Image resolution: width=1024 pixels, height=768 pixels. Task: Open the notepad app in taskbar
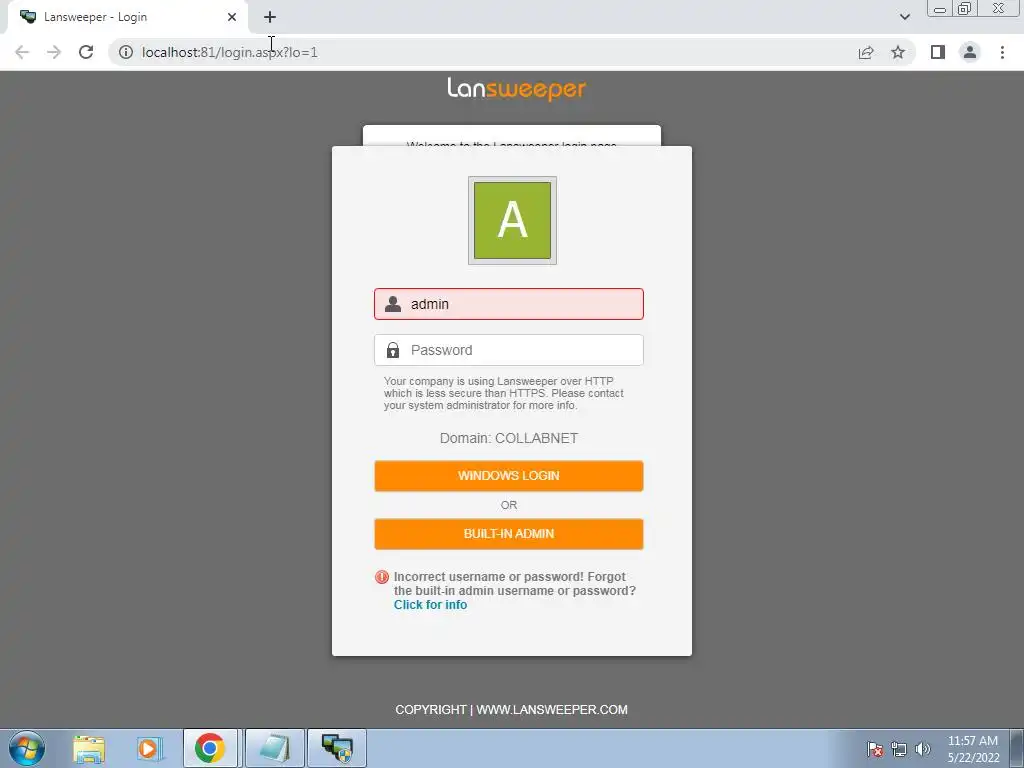point(274,748)
